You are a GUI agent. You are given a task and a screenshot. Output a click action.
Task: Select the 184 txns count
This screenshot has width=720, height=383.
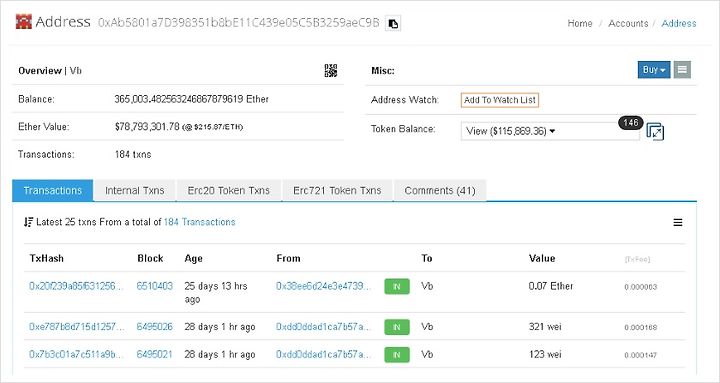(x=133, y=155)
